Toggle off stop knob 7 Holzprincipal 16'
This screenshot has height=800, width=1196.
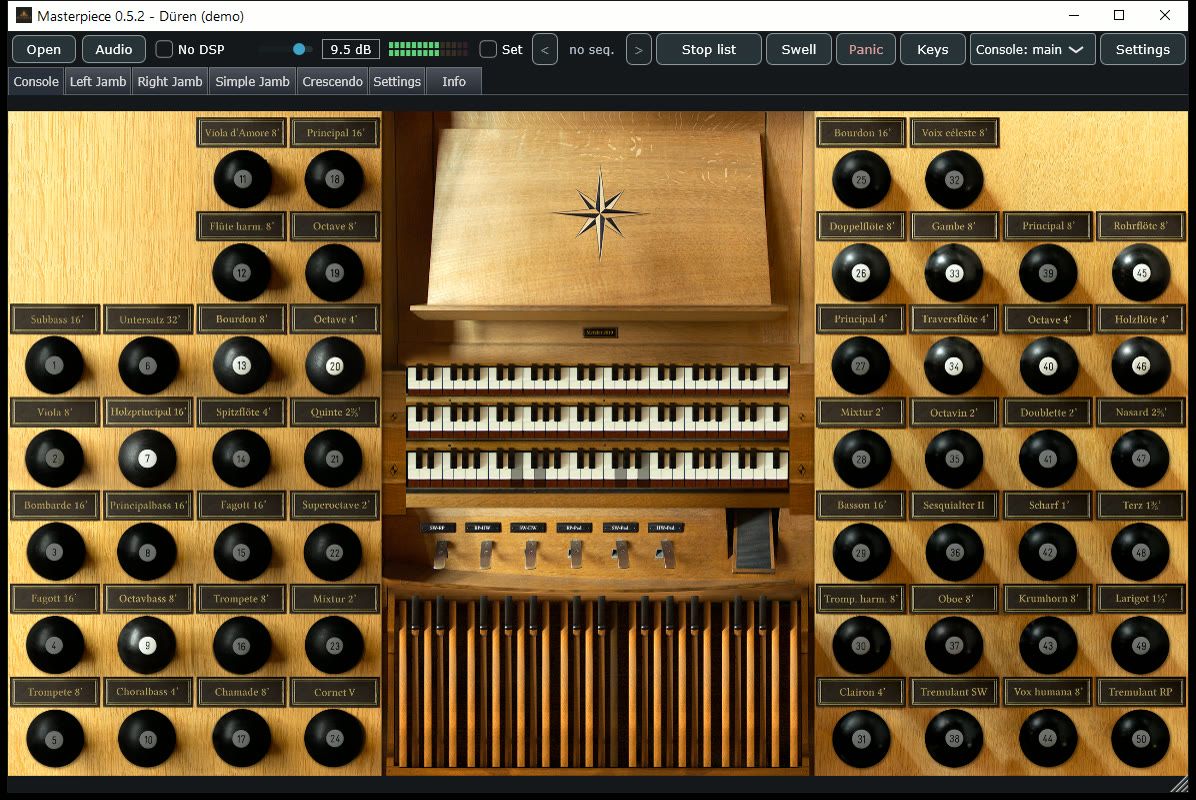click(147, 458)
